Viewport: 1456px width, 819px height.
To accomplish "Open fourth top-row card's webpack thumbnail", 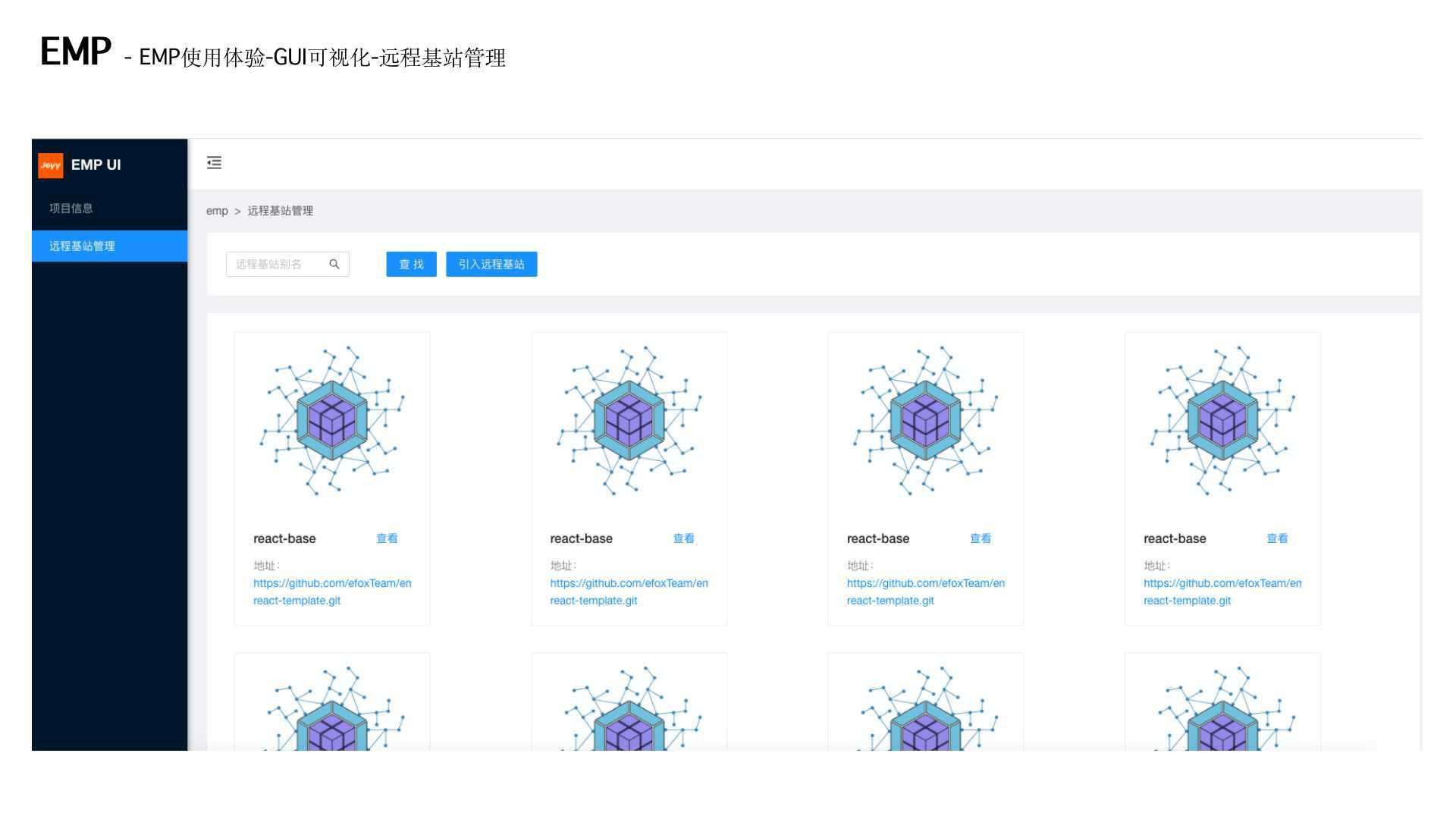I will point(1222,421).
